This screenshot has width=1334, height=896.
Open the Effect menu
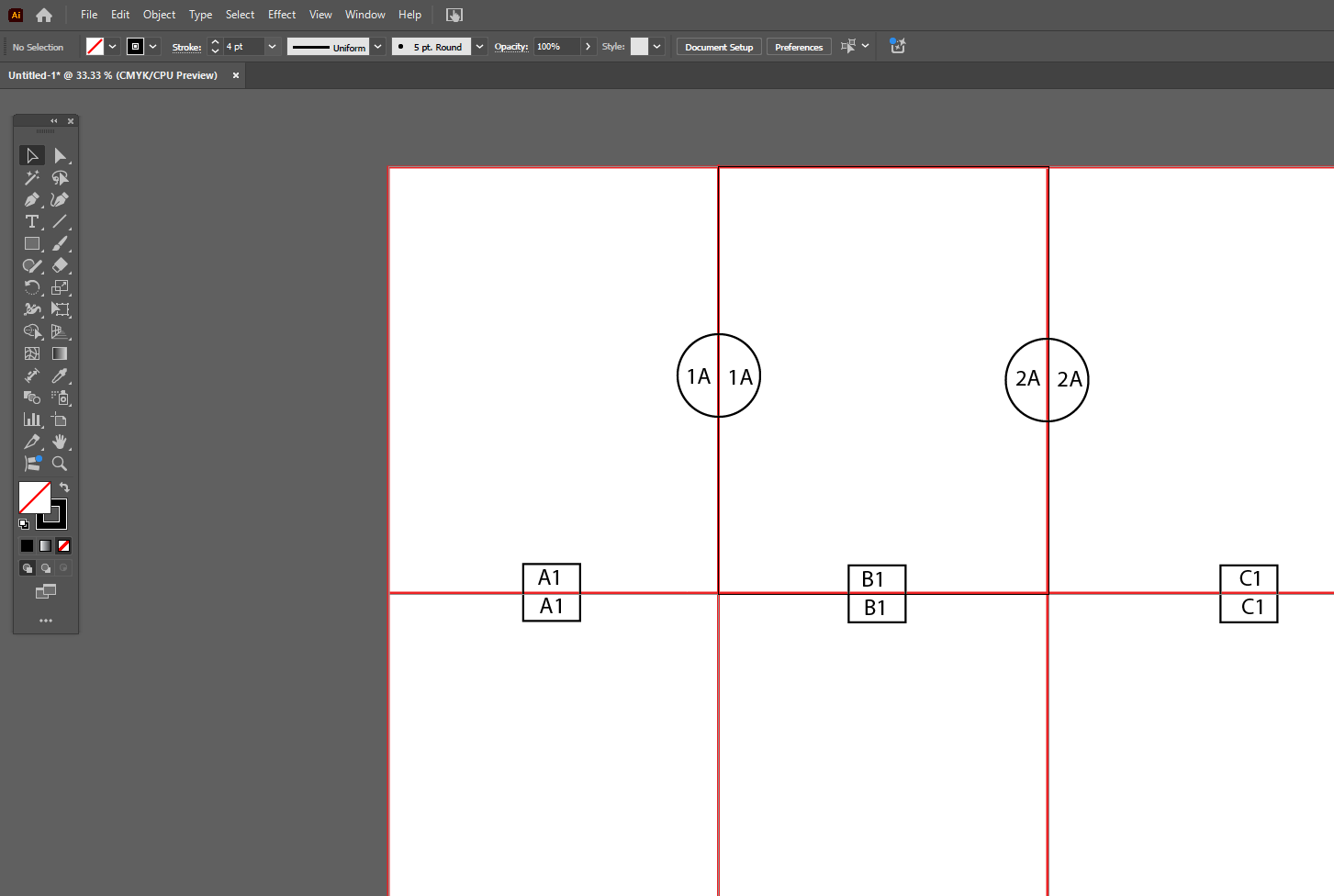click(281, 15)
